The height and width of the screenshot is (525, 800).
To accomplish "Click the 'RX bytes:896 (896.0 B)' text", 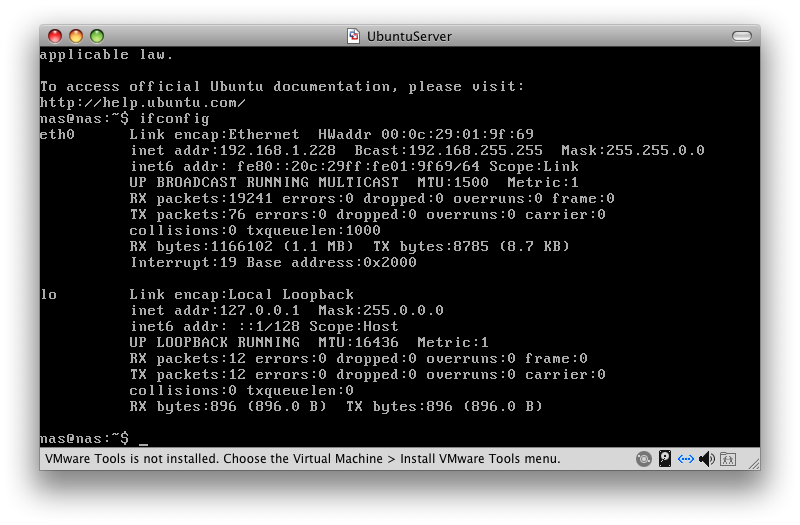I will coord(228,407).
